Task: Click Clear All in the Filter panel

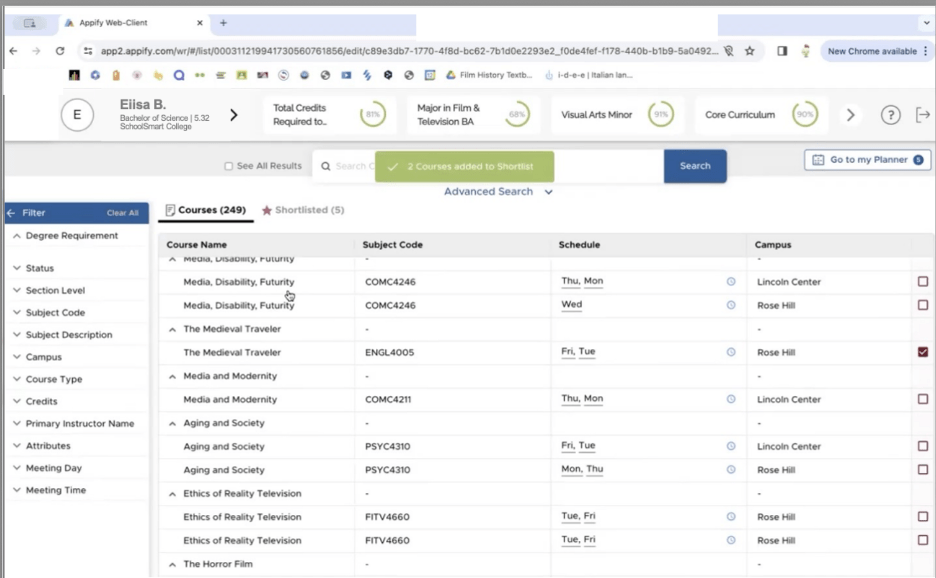Action: coord(123,213)
